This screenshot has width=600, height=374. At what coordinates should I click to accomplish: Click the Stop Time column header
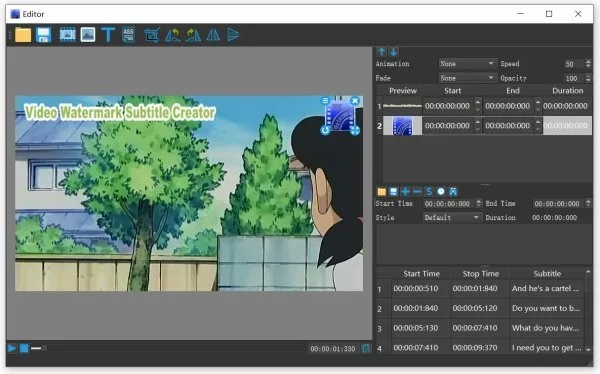[x=481, y=274]
